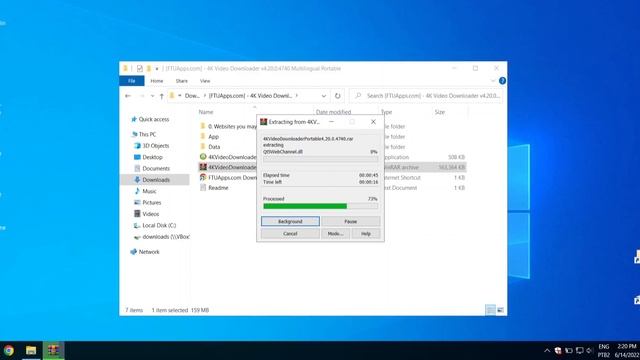Click Dow... breadcrumb in address bar
Image resolution: width=640 pixels, height=360 pixels.
[192, 96]
